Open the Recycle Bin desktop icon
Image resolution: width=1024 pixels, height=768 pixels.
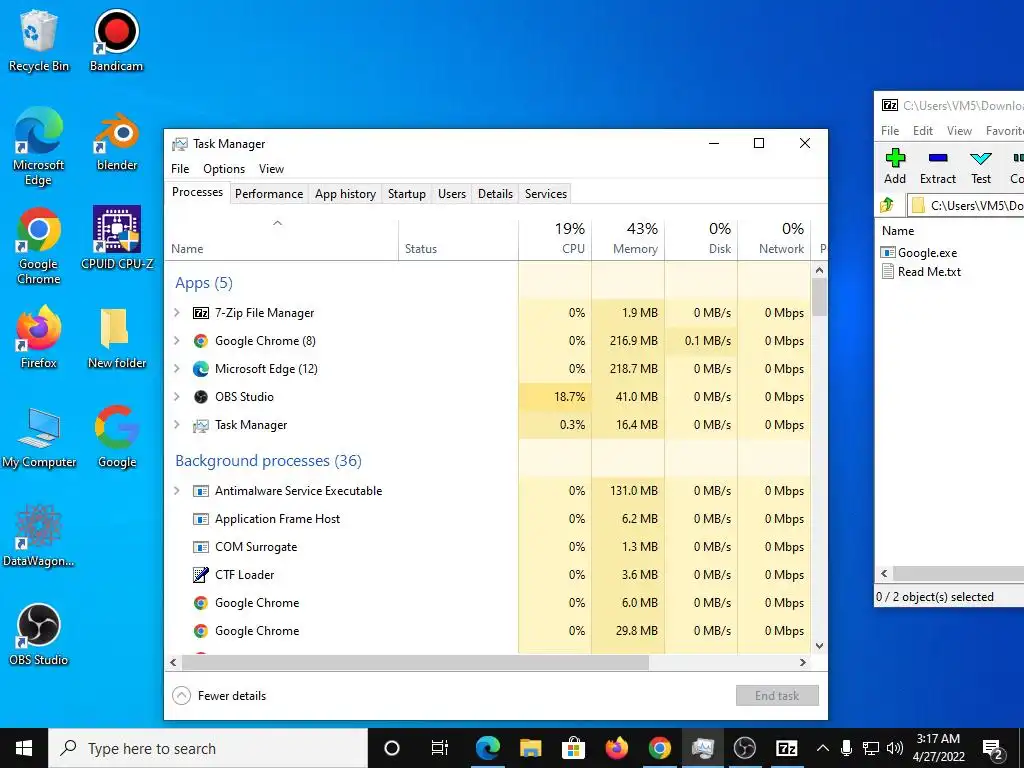point(39,40)
